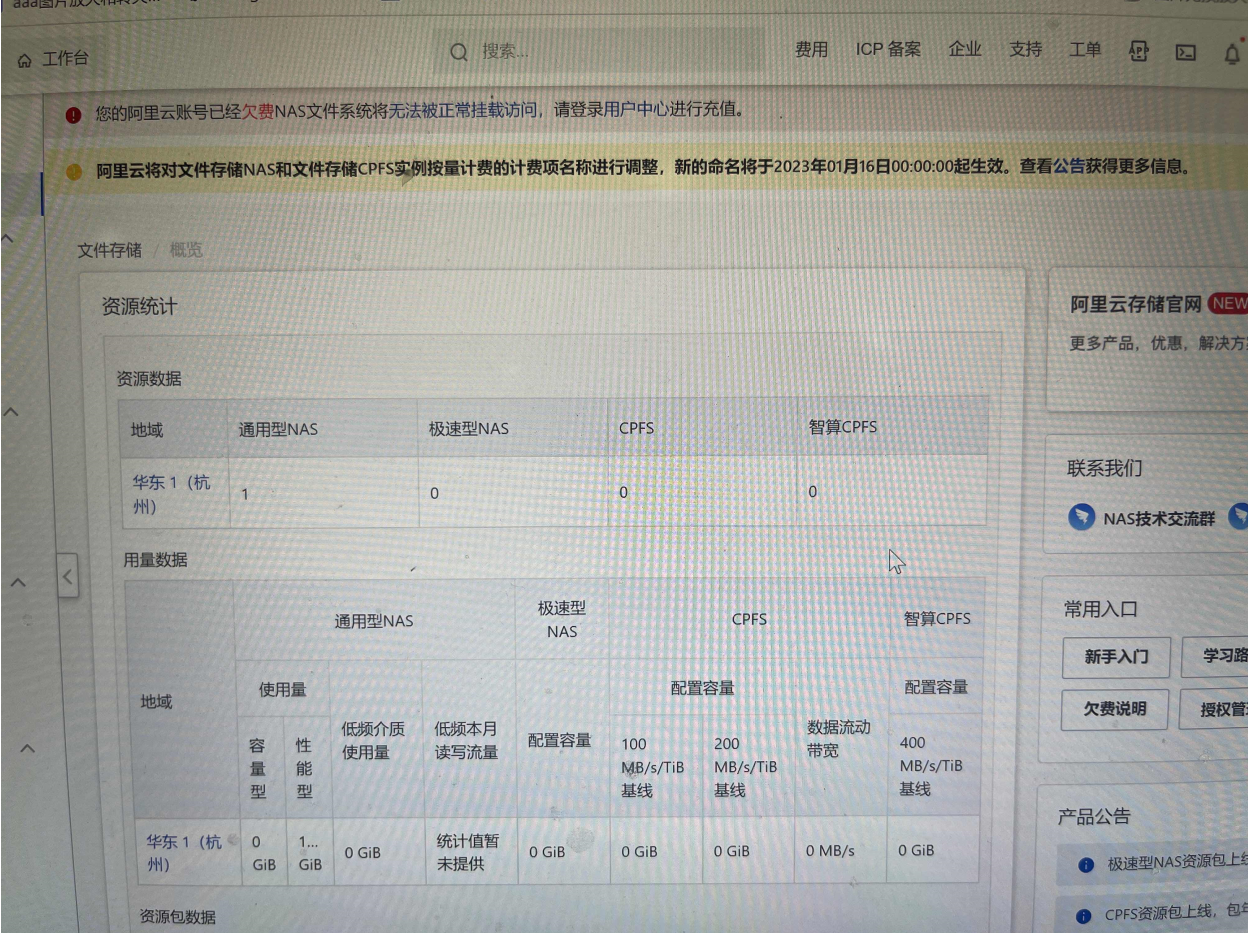
Task: Click the 欠费说明 button
Action: [x=1115, y=709]
